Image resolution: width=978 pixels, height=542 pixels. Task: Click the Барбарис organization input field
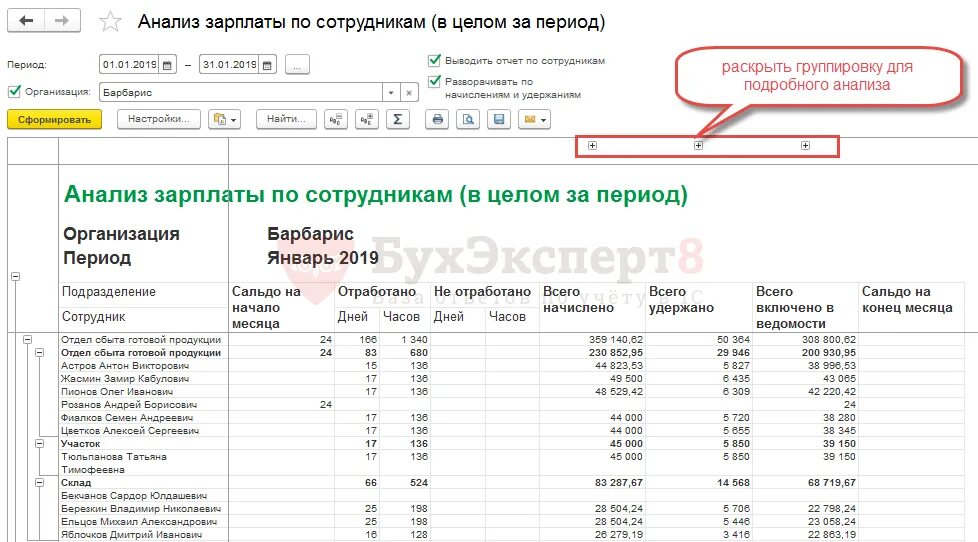pos(240,92)
